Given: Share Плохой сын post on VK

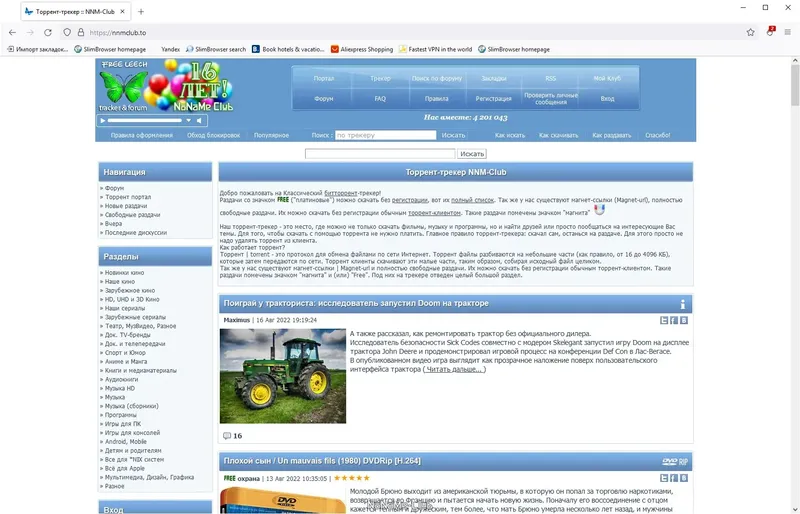Looking at the screenshot, I should 684,478.
